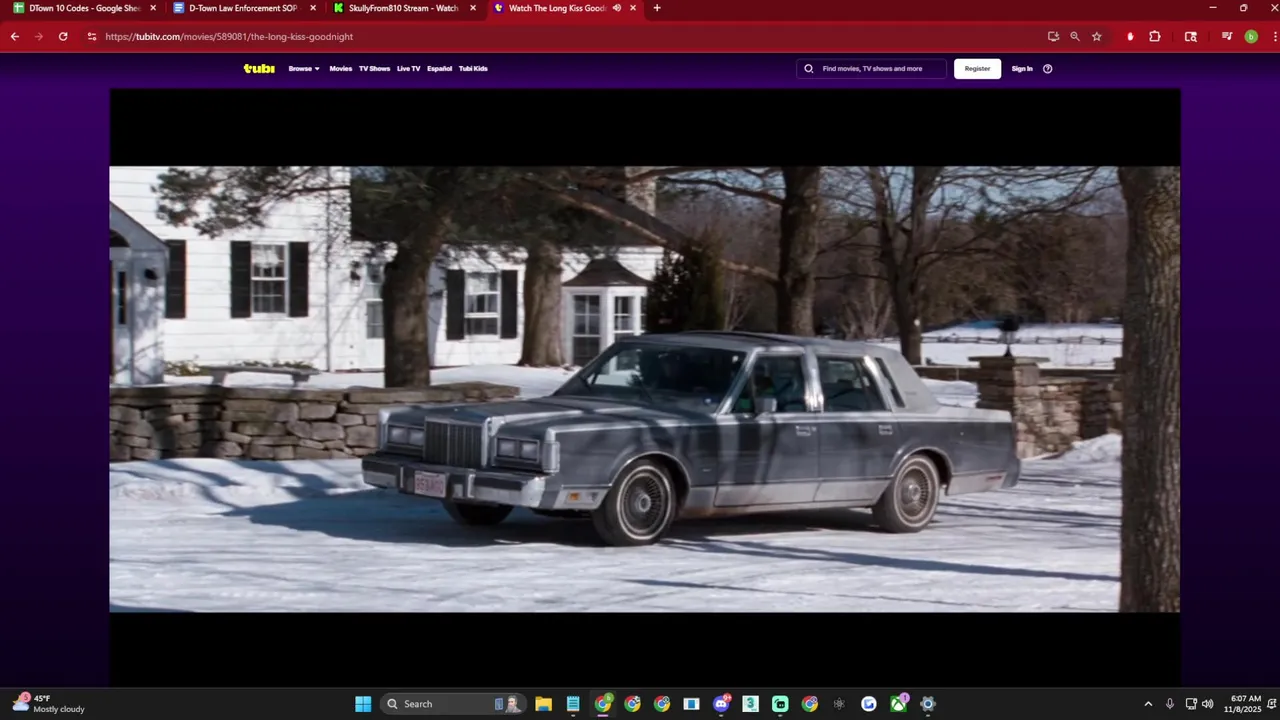Screen dimensions: 1280x720
Task: Close the D-Town Law Enforcement SOP tab
Action: pyautogui.click(x=313, y=8)
